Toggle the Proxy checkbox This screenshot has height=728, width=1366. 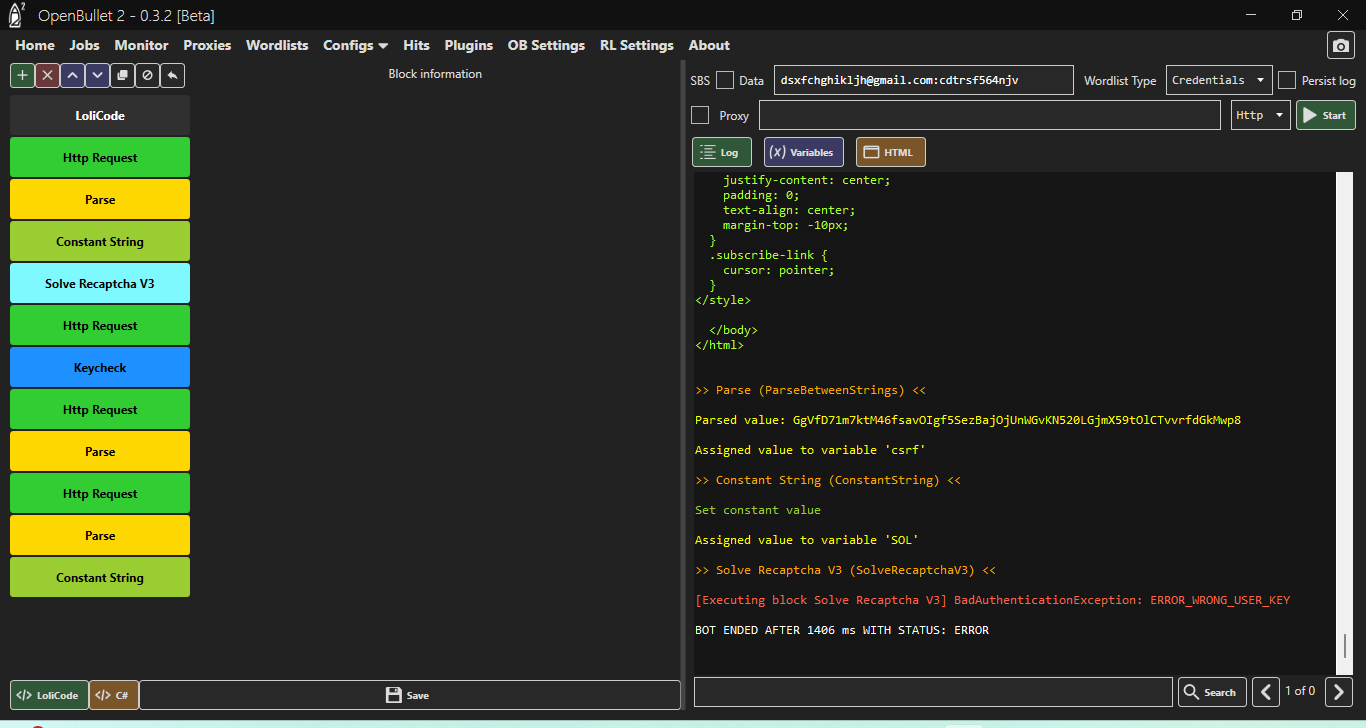[700, 115]
